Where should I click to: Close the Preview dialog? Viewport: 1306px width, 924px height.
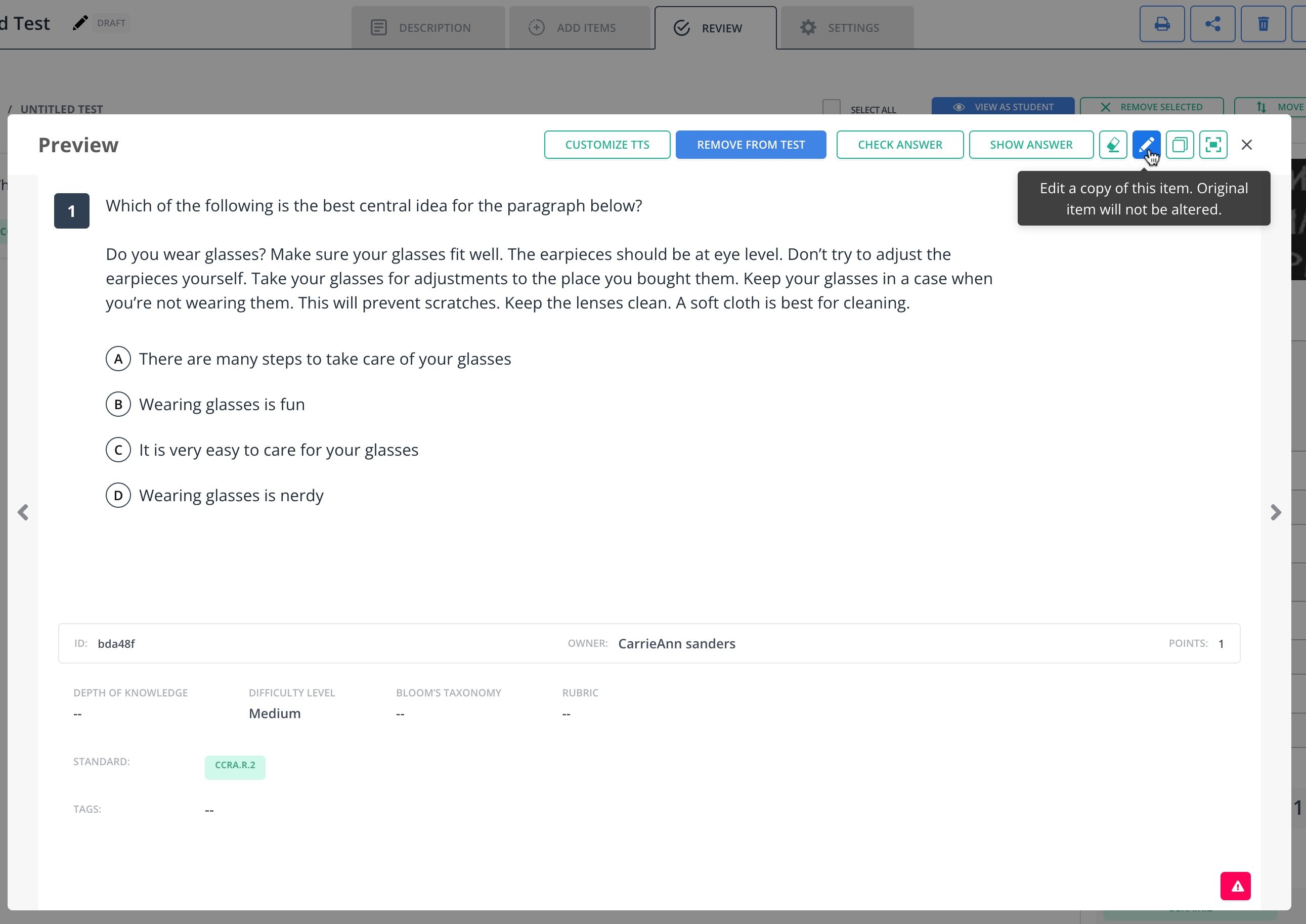1247,145
